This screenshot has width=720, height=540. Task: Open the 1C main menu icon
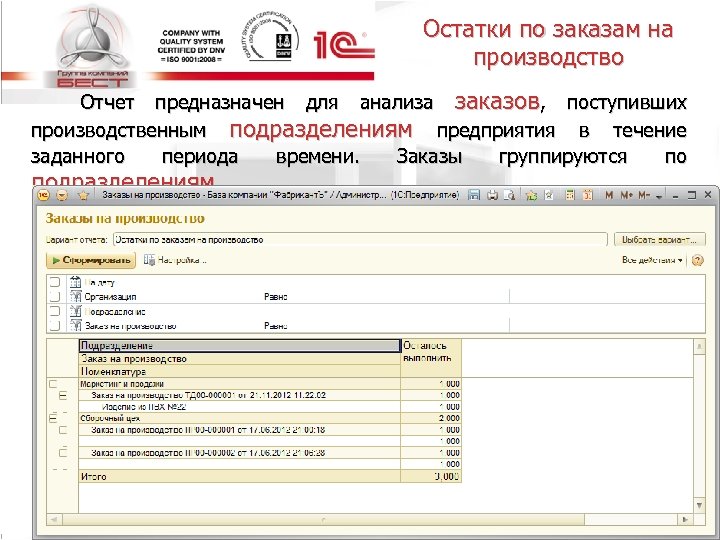click(x=44, y=196)
